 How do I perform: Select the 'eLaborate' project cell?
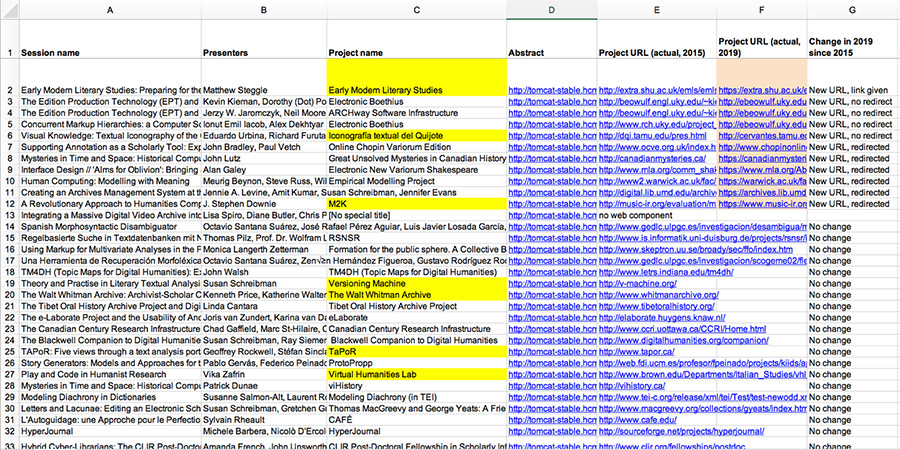(x=417, y=317)
